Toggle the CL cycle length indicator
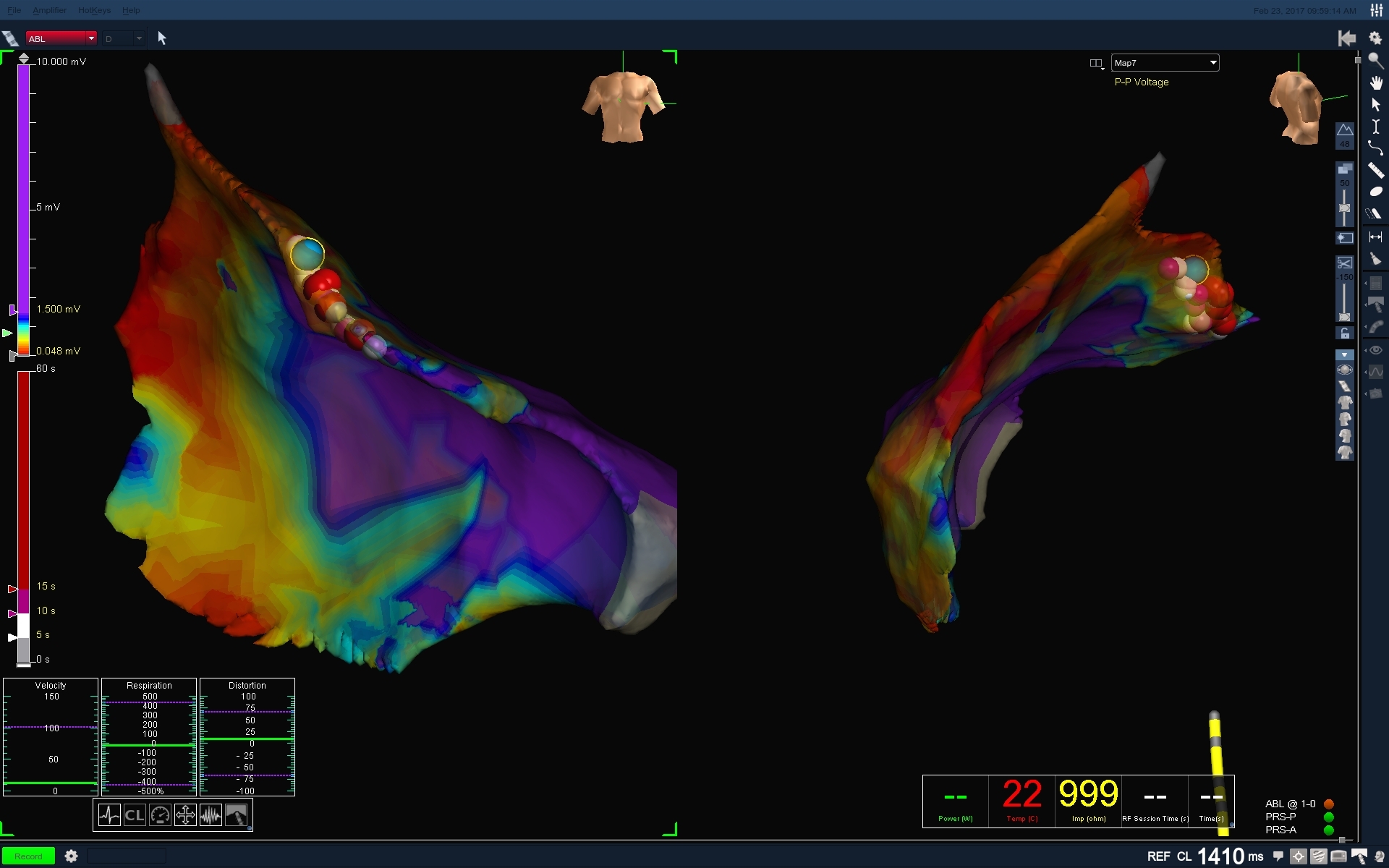Viewport: 1389px width, 868px height. [135, 816]
